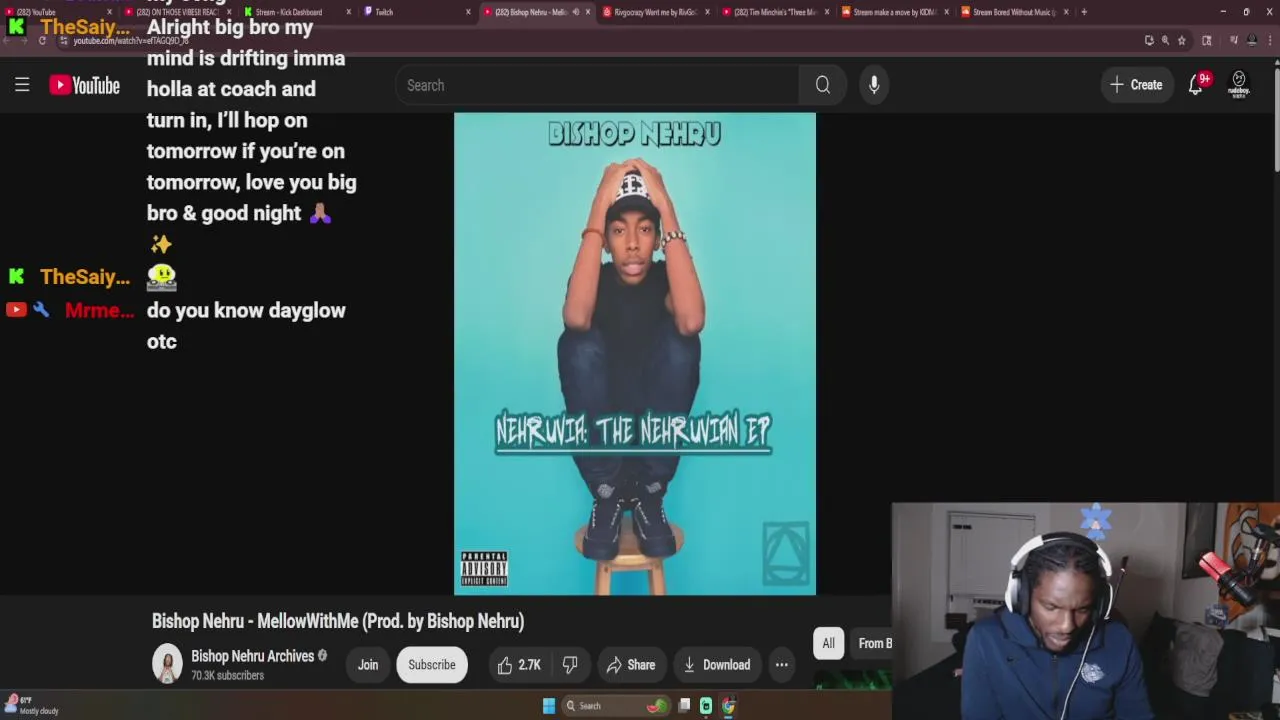
Task: Click the video title MellowWithMe text
Action: click(338, 621)
